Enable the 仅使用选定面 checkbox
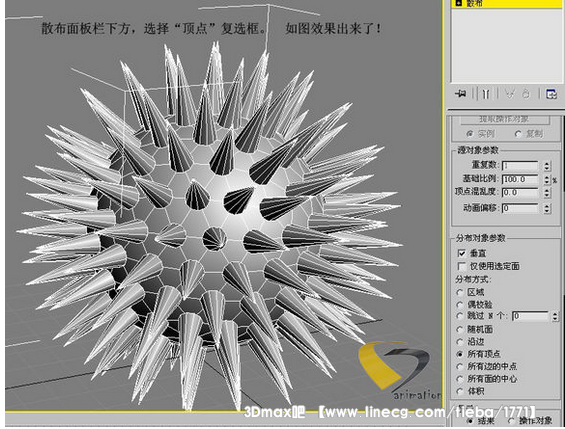The image size is (565, 429). [x=462, y=266]
